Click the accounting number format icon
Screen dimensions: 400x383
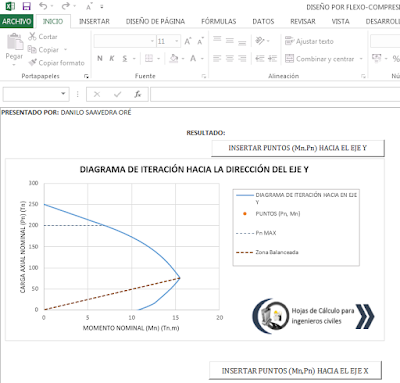377,58
